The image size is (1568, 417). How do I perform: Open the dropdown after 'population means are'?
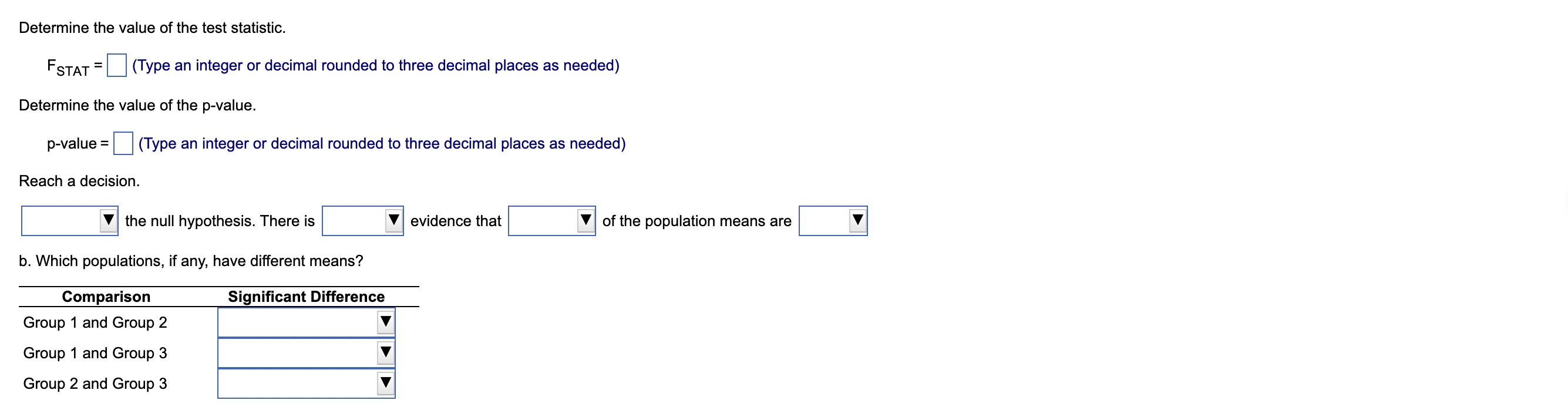833,221
